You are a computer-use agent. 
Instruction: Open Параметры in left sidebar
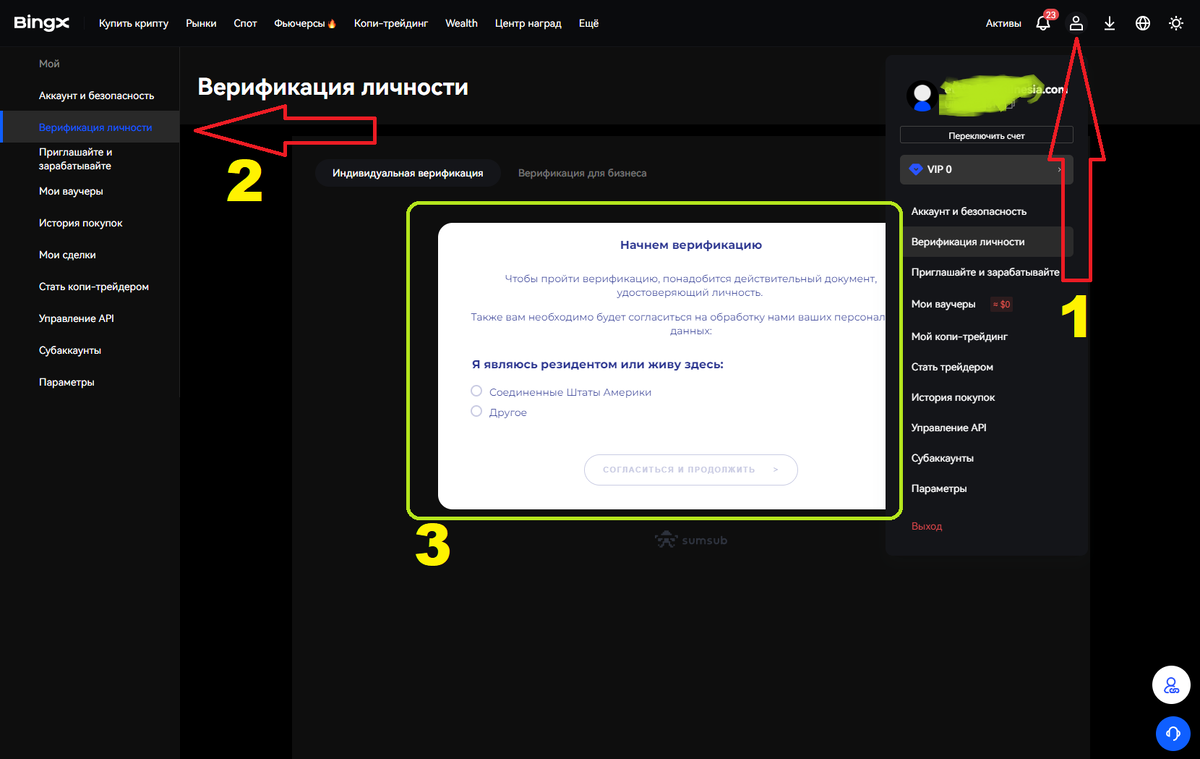(x=66, y=383)
